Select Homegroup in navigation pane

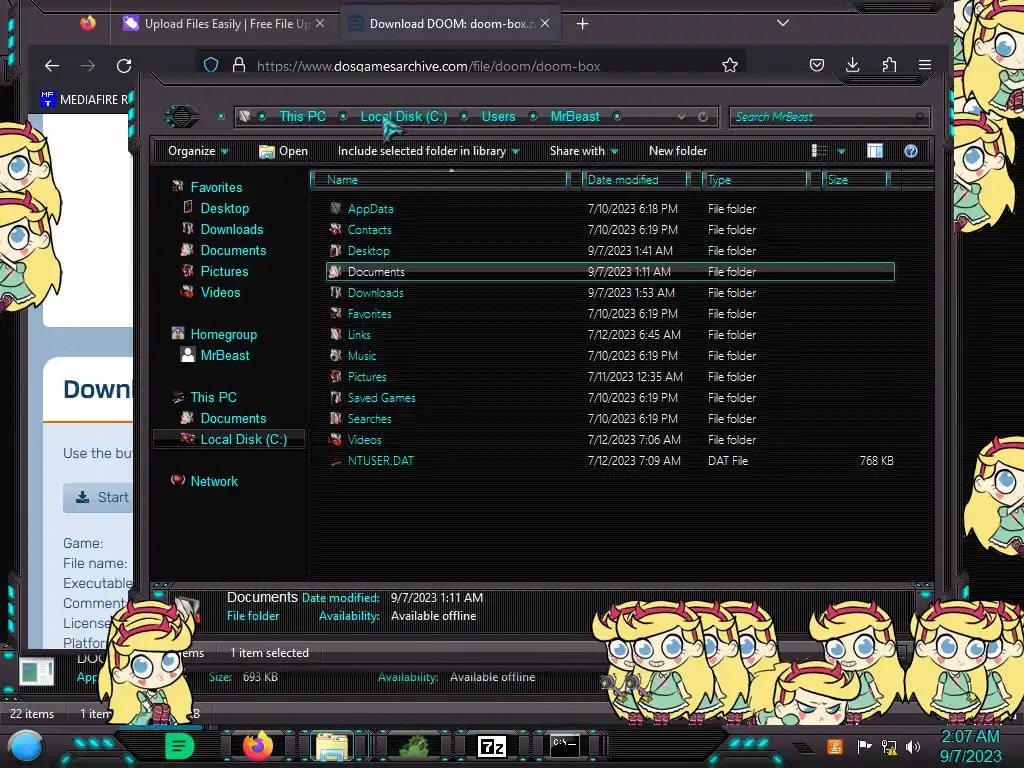pyautogui.click(x=223, y=334)
